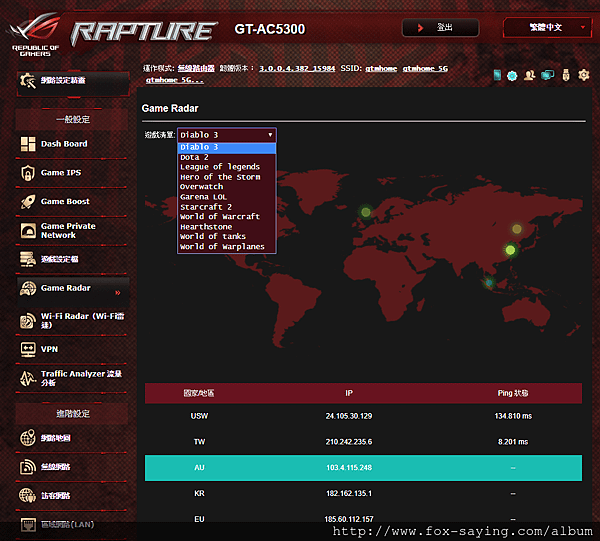
Task: Collapse the game list dropdown showing Diablo 3
Action: coord(227,135)
